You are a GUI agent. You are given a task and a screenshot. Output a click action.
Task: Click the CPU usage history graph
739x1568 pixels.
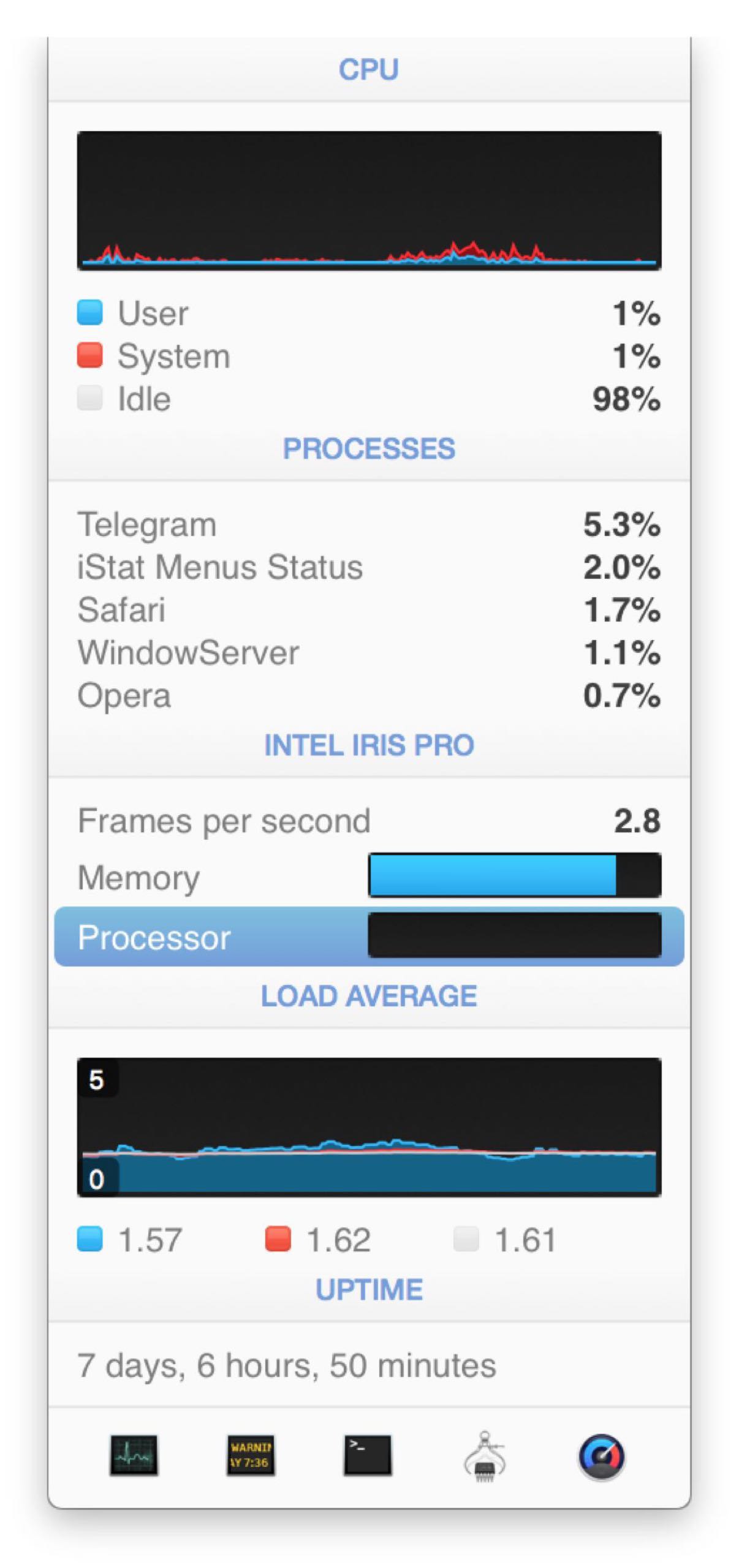pyautogui.click(x=369, y=200)
